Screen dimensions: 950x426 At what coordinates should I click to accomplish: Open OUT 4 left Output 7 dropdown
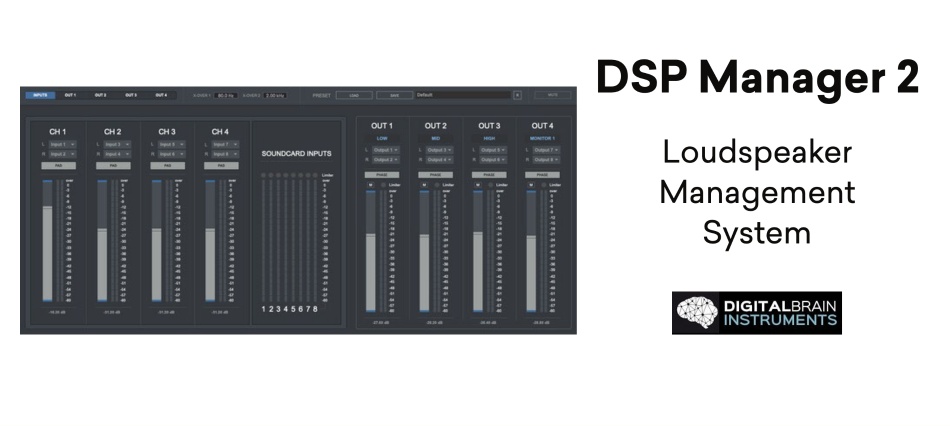546,150
